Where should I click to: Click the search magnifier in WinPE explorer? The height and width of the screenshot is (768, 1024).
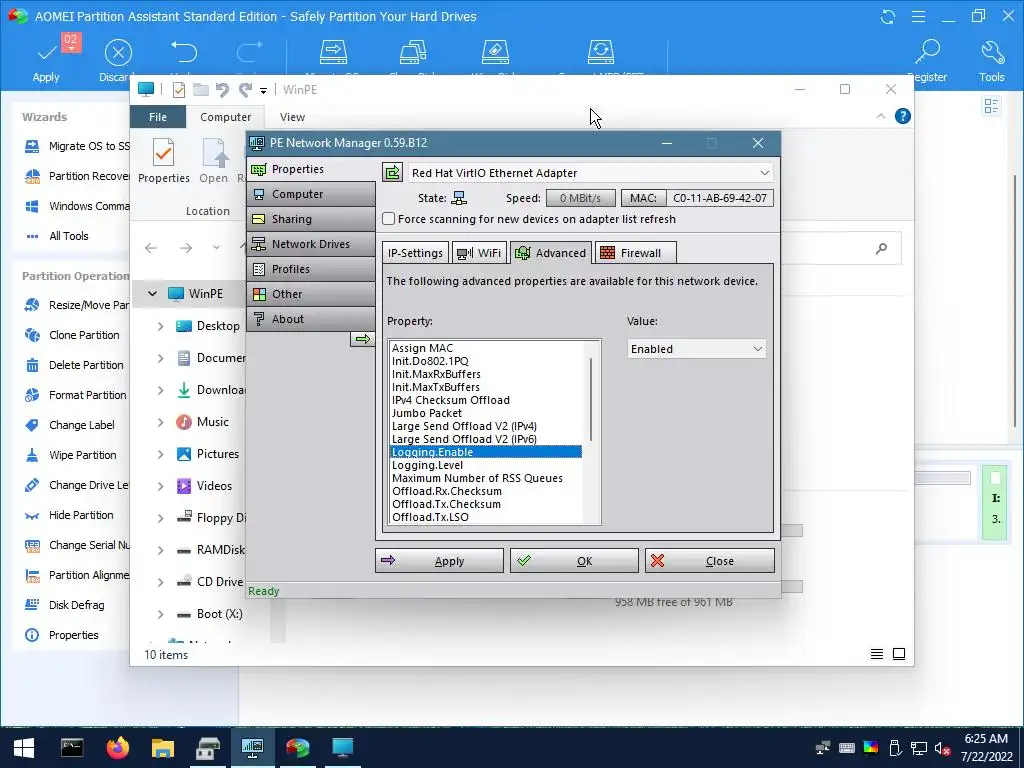click(x=882, y=248)
